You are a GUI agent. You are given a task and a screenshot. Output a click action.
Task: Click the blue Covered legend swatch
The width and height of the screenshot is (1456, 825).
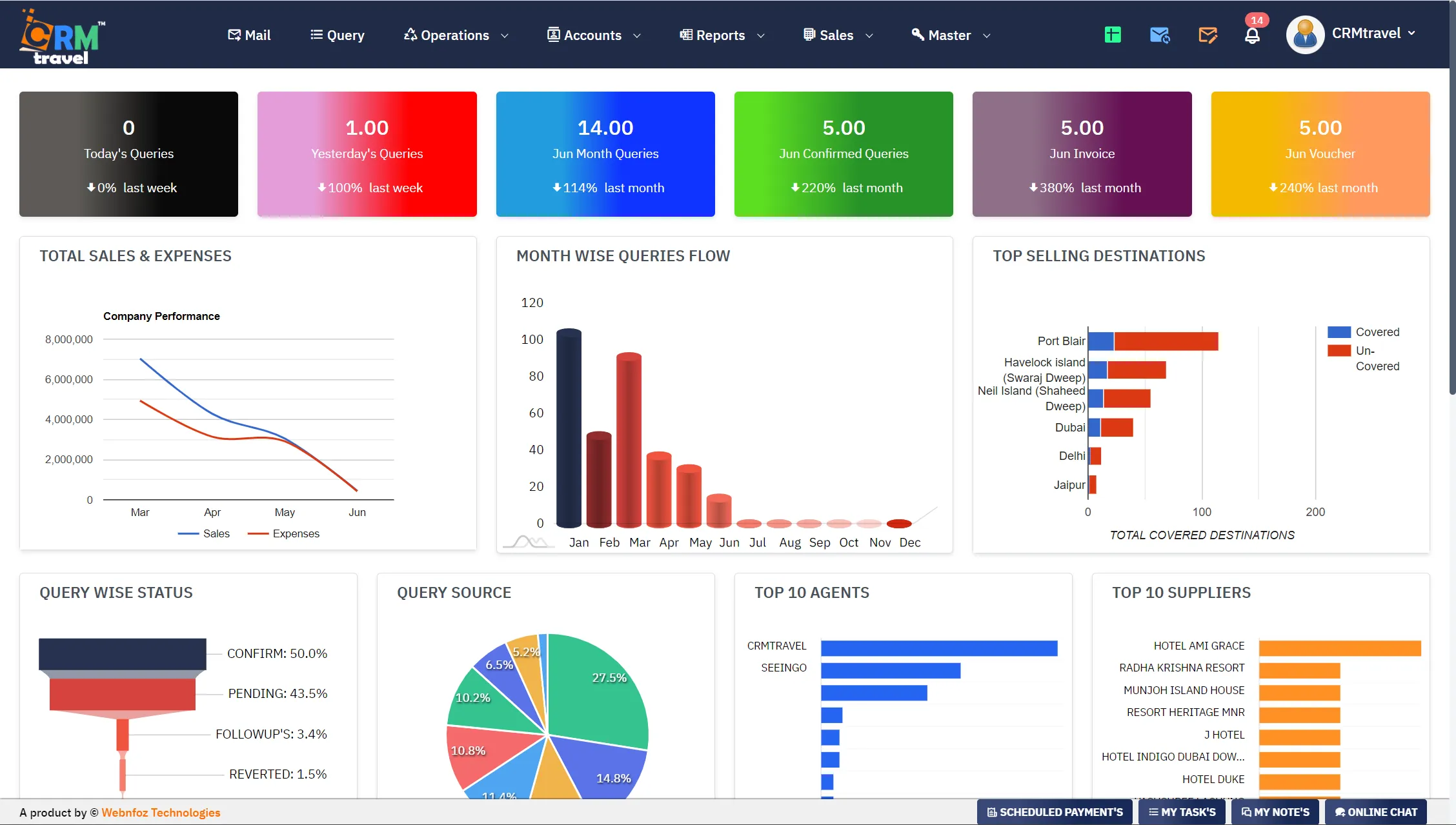point(1339,332)
